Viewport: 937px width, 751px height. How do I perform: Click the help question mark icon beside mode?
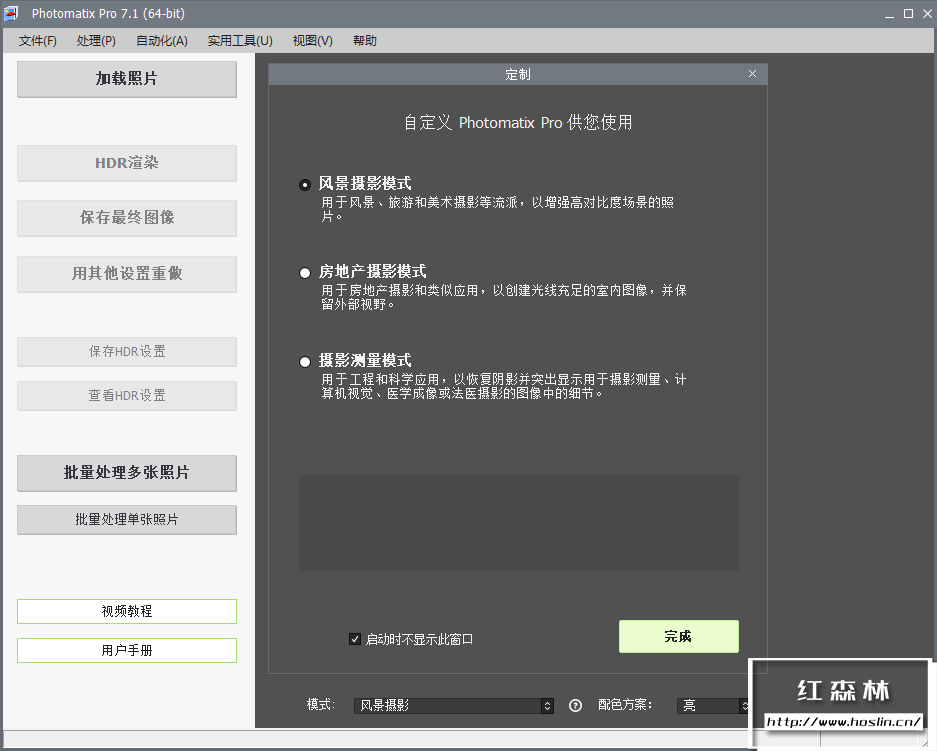575,706
